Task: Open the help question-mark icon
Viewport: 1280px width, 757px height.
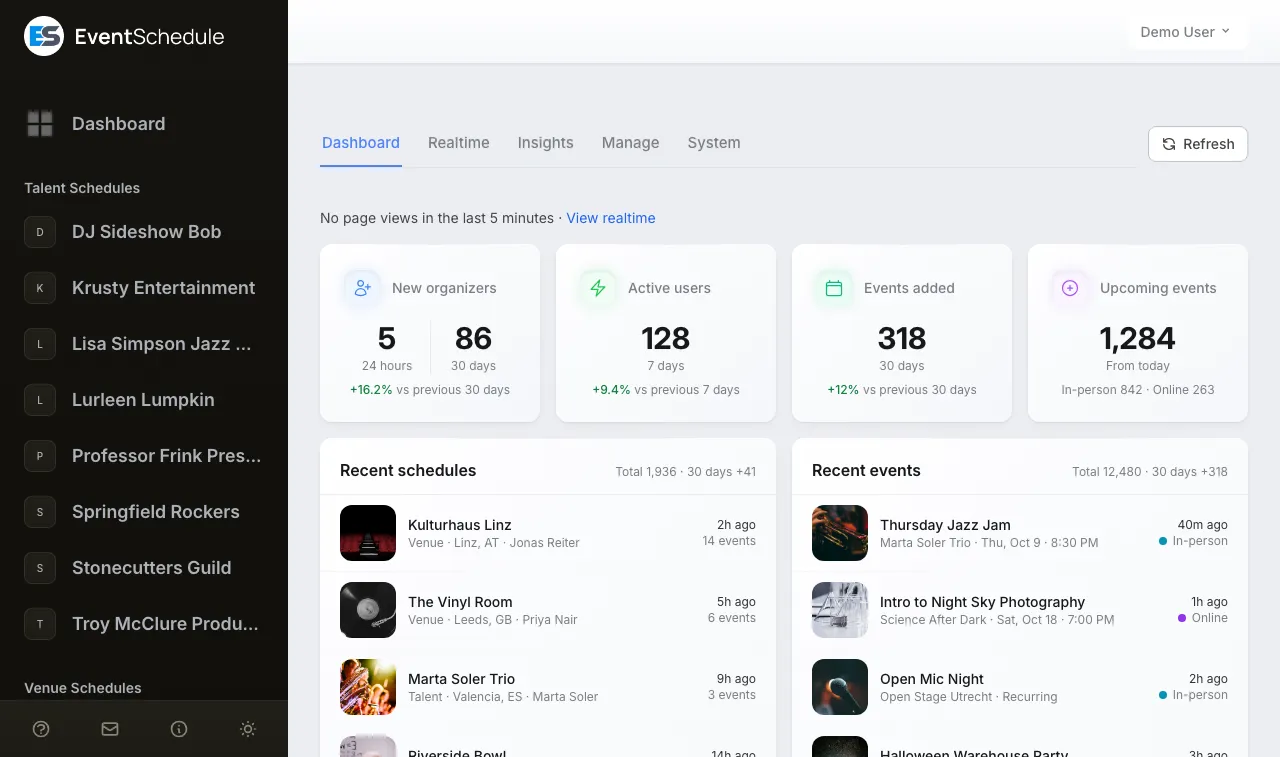Action: [41, 729]
